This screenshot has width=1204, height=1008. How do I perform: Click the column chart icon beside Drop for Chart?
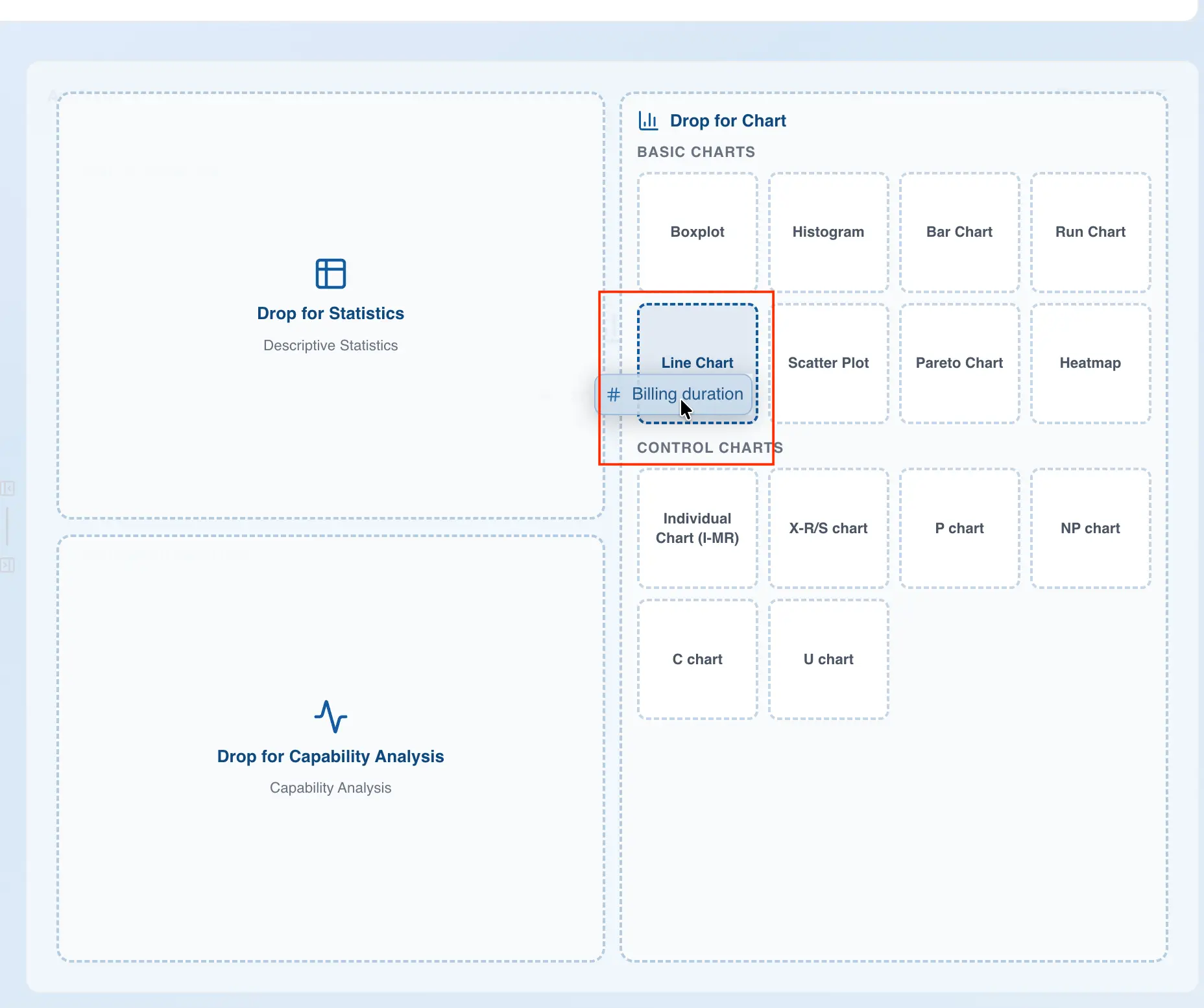[647, 120]
